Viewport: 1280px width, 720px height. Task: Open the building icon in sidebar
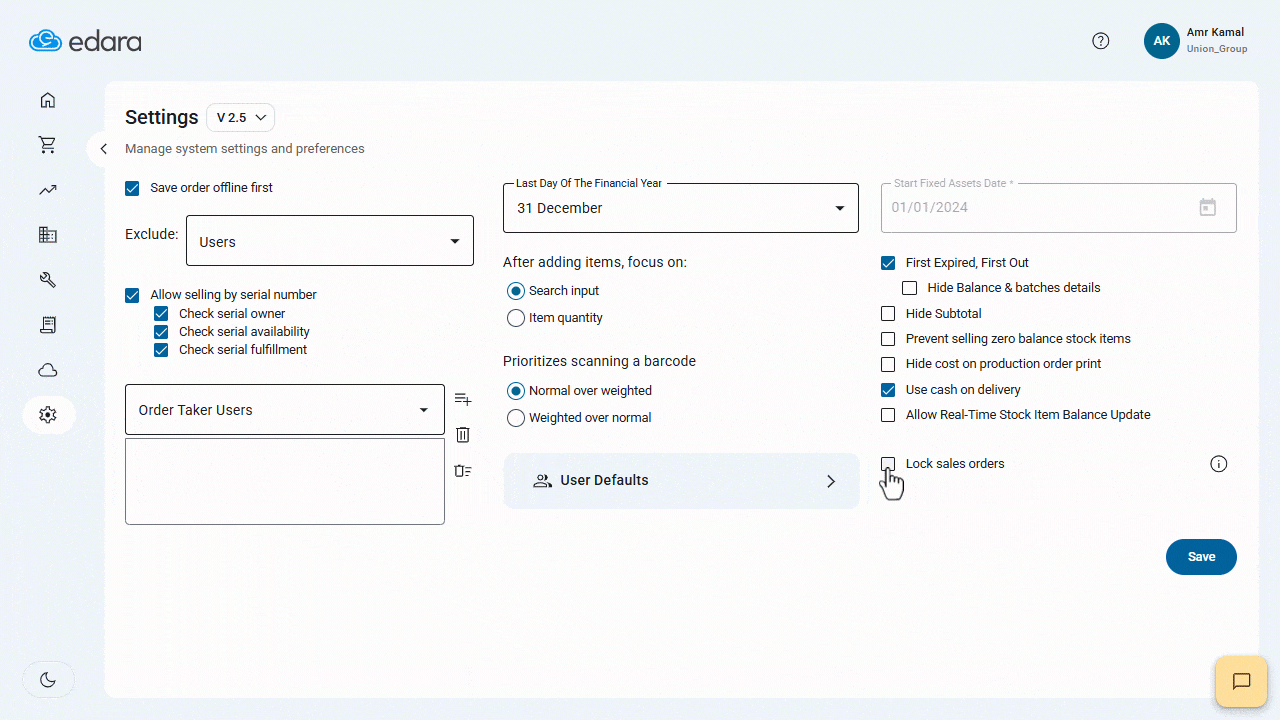47,235
